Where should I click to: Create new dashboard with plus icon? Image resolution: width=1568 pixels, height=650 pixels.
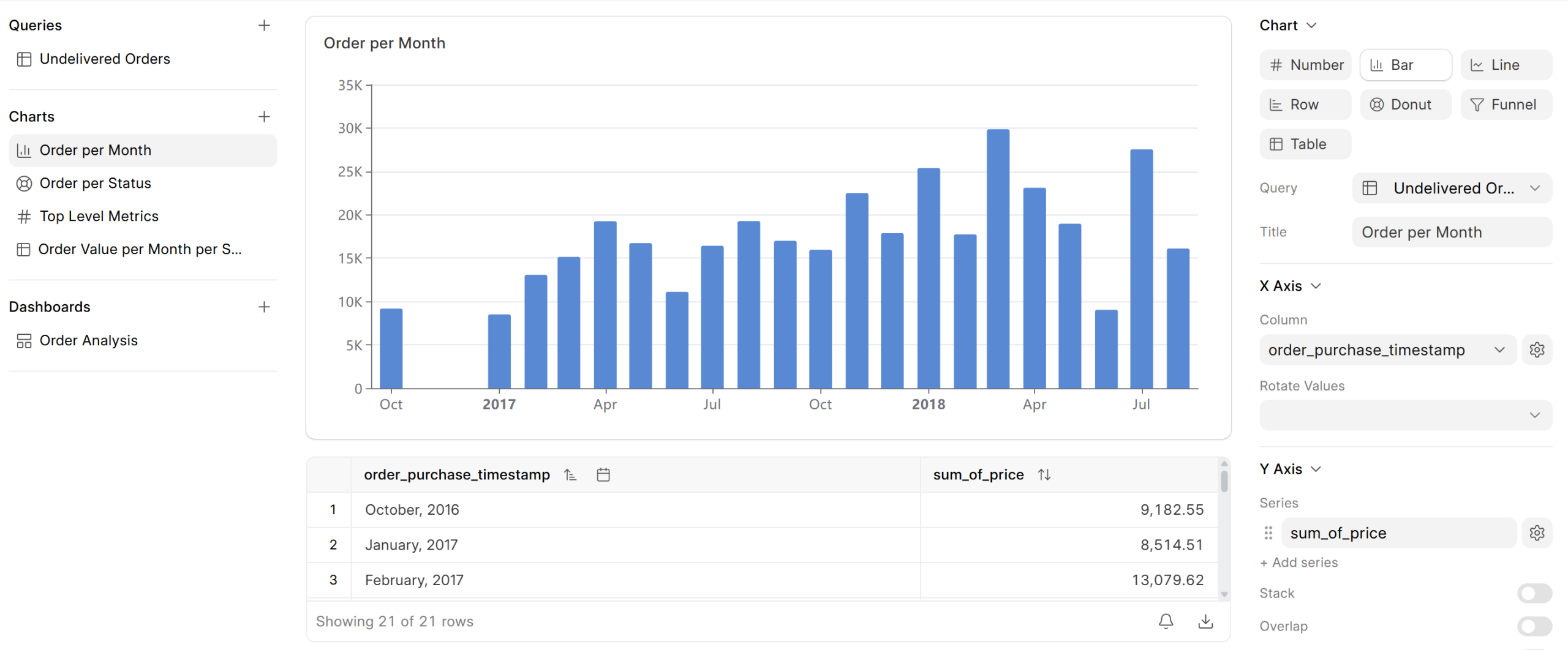264,307
